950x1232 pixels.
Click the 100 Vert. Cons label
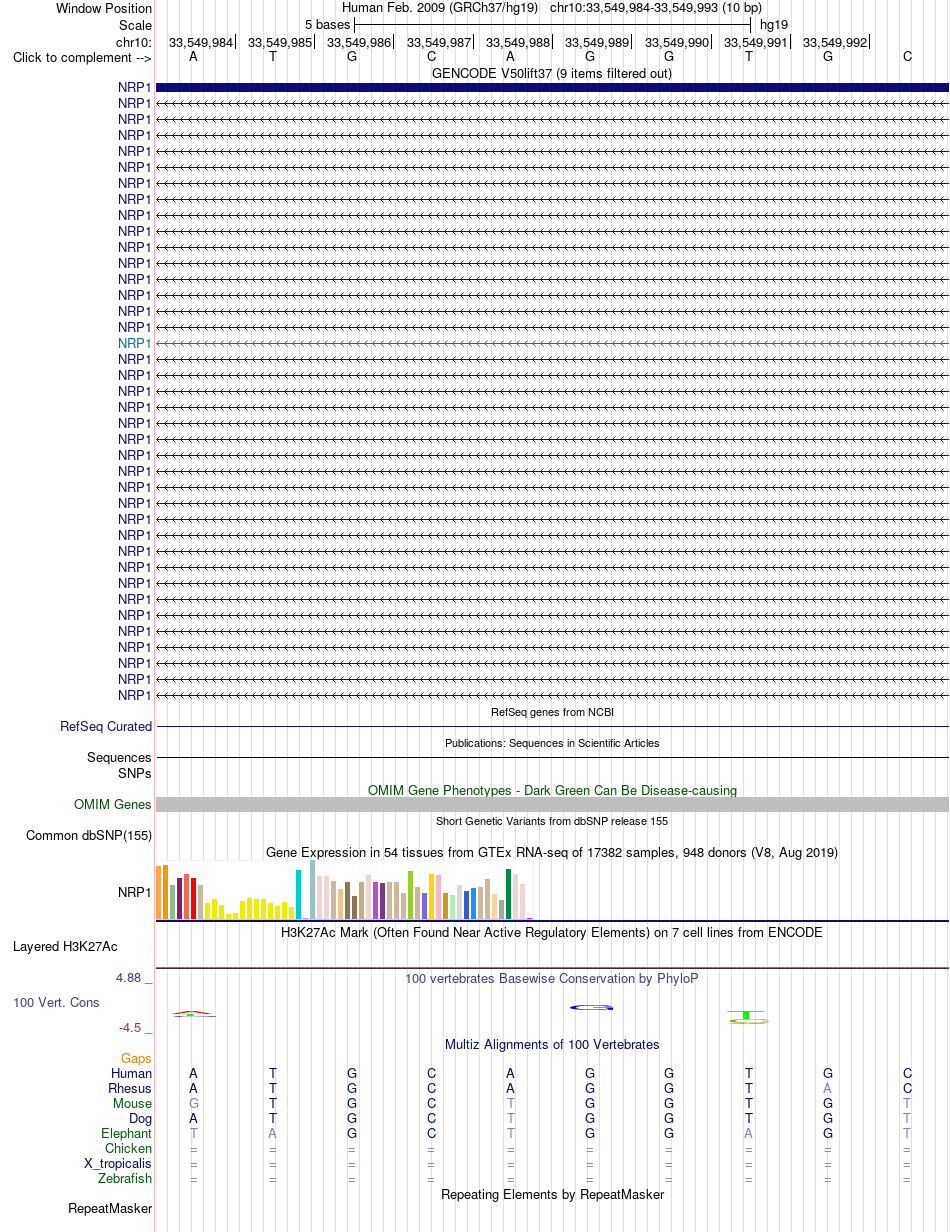click(x=56, y=1002)
